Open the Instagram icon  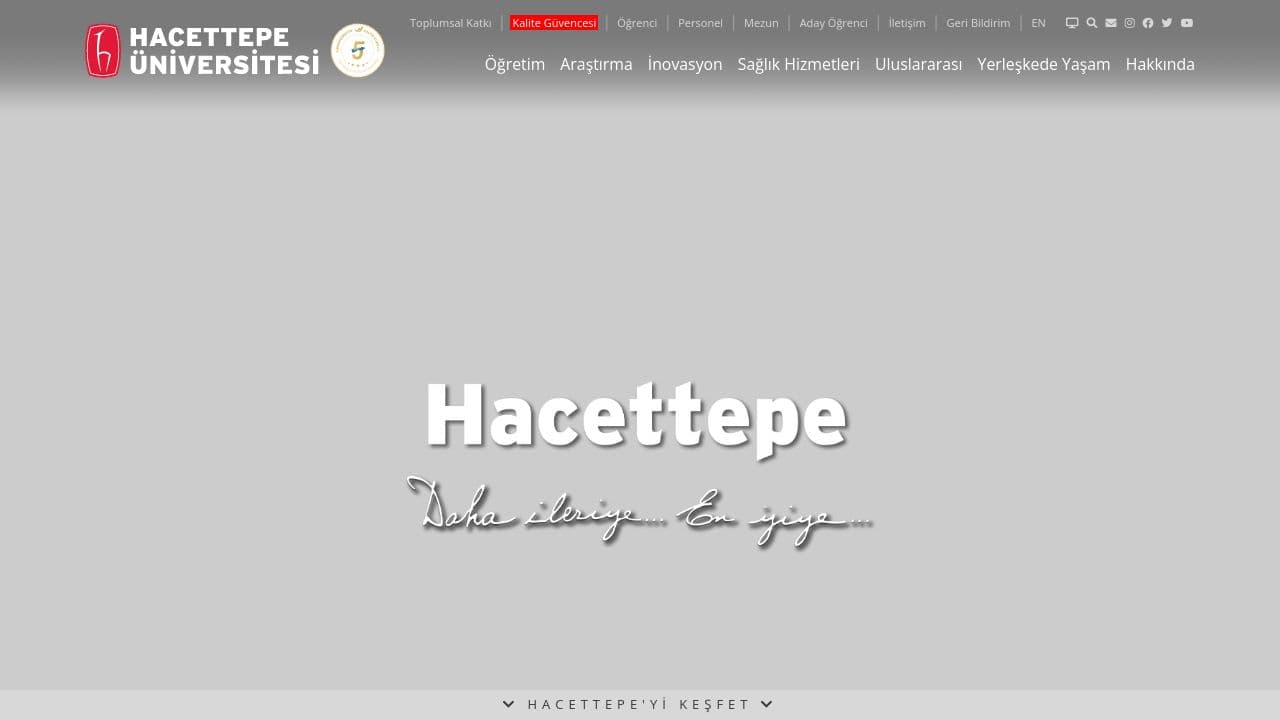click(x=1129, y=22)
